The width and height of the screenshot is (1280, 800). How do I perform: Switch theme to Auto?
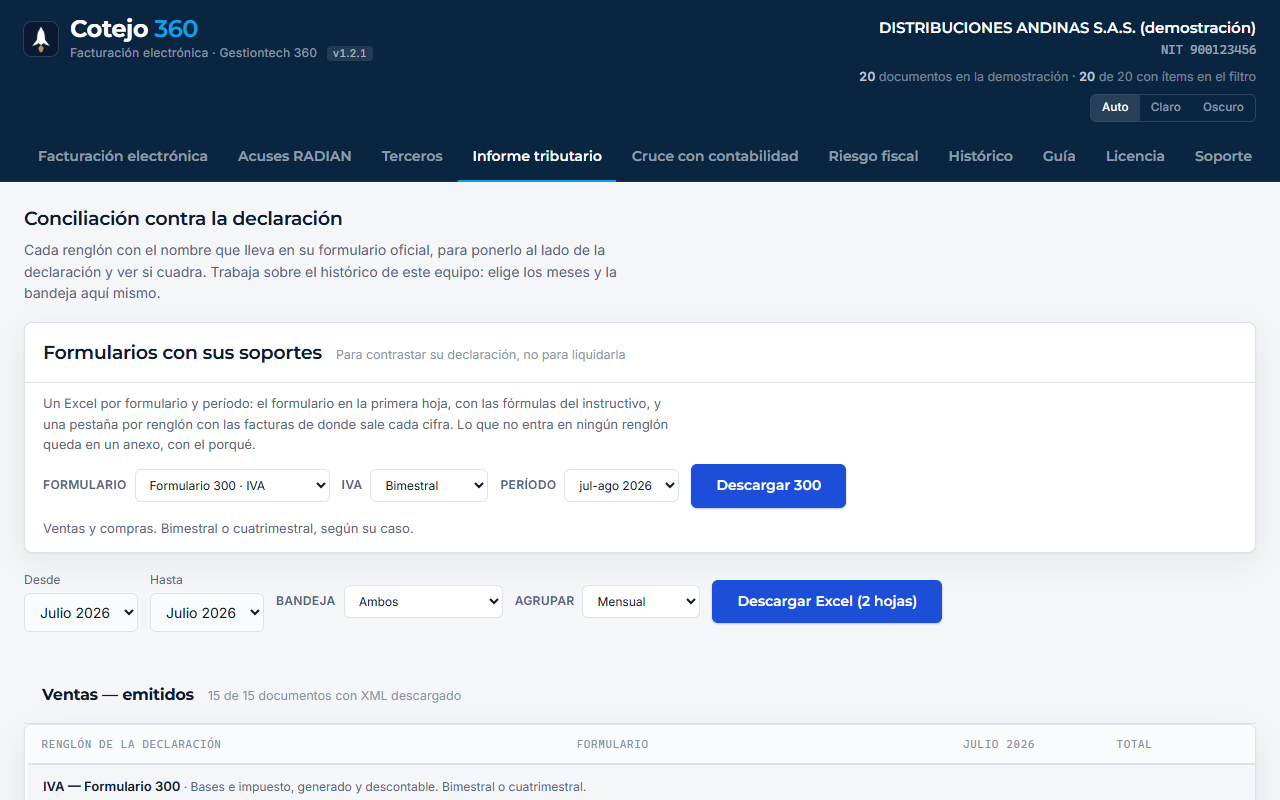[x=1115, y=107]
